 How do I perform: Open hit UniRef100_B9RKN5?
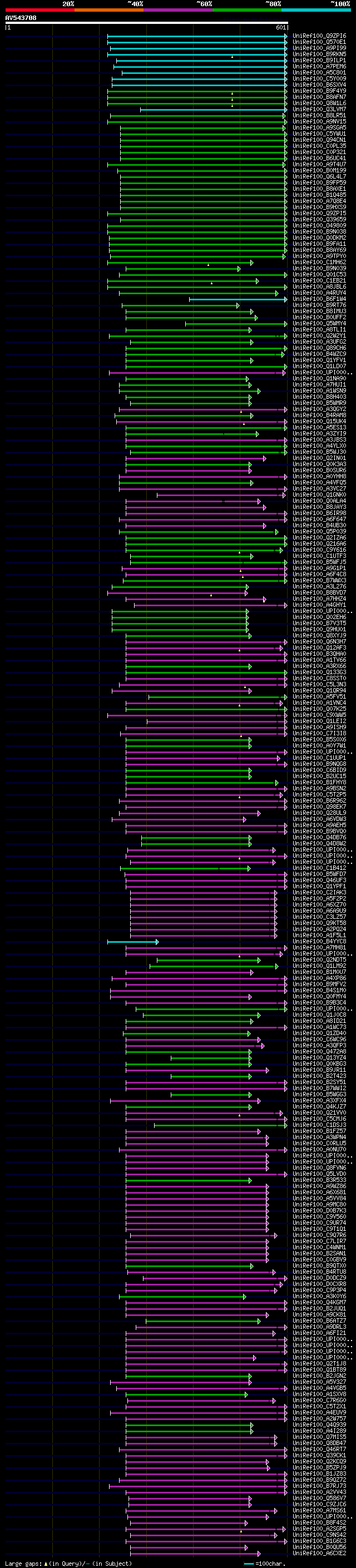click(x=319, y=54)
